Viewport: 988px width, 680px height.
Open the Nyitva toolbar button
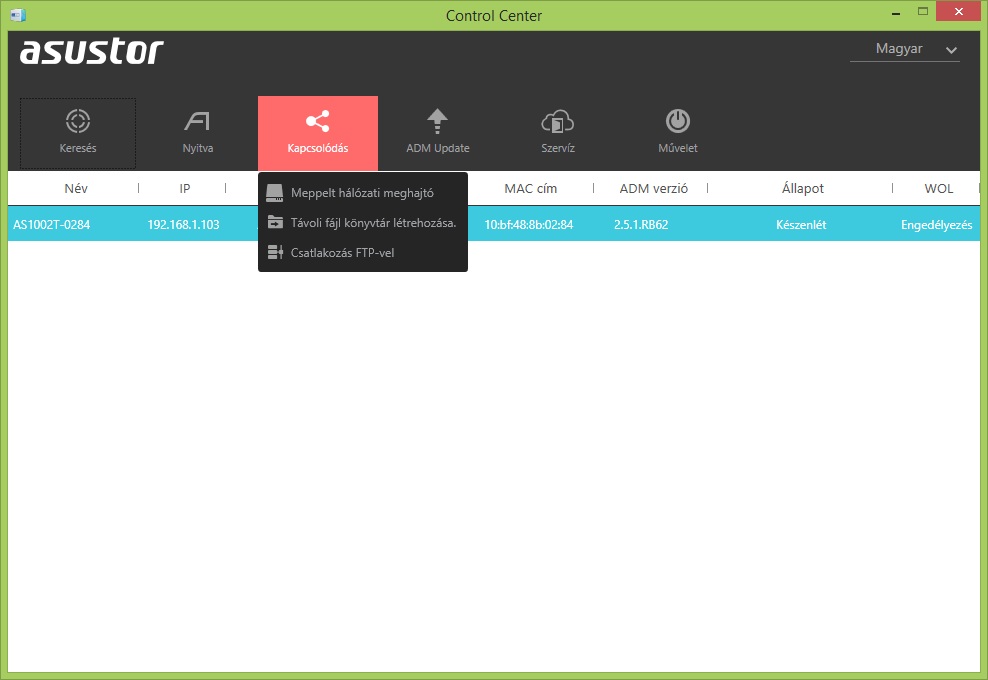coord(198,133)
